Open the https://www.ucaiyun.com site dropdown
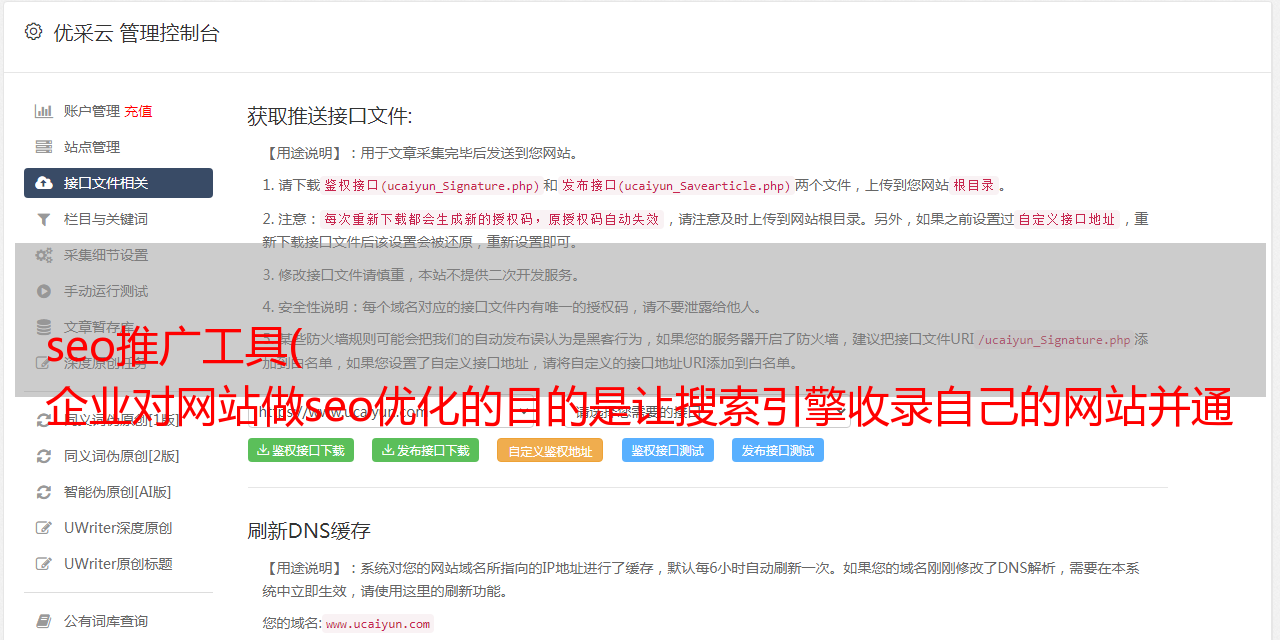Image resolution: width=1280 pixels, height=640 pixels. [393, 411]
